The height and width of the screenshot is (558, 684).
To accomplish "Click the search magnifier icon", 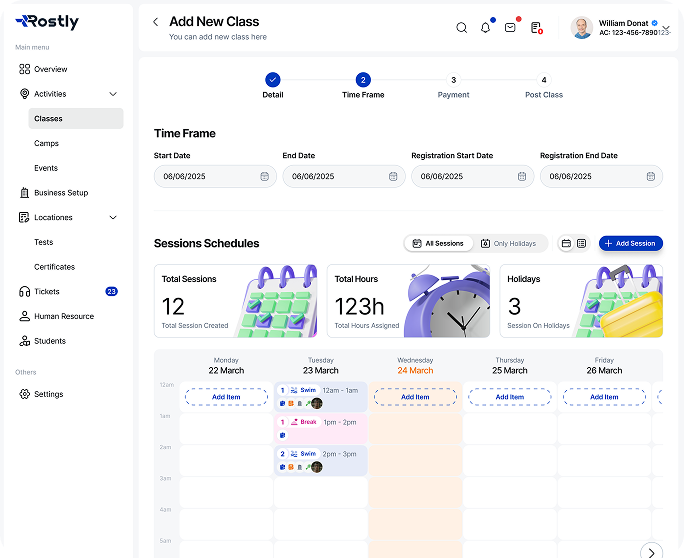I will click(462, 28).
